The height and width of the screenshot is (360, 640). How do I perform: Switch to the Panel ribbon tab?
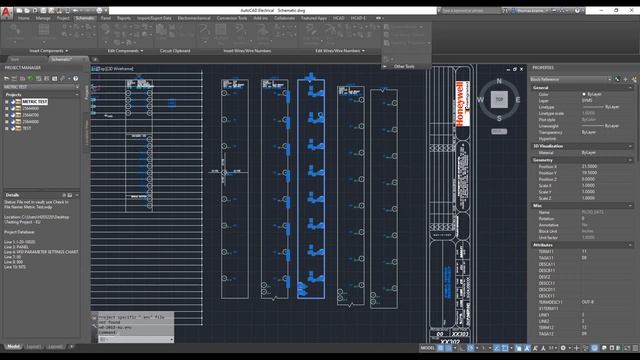pyautogui.click(x=106, y=18)
